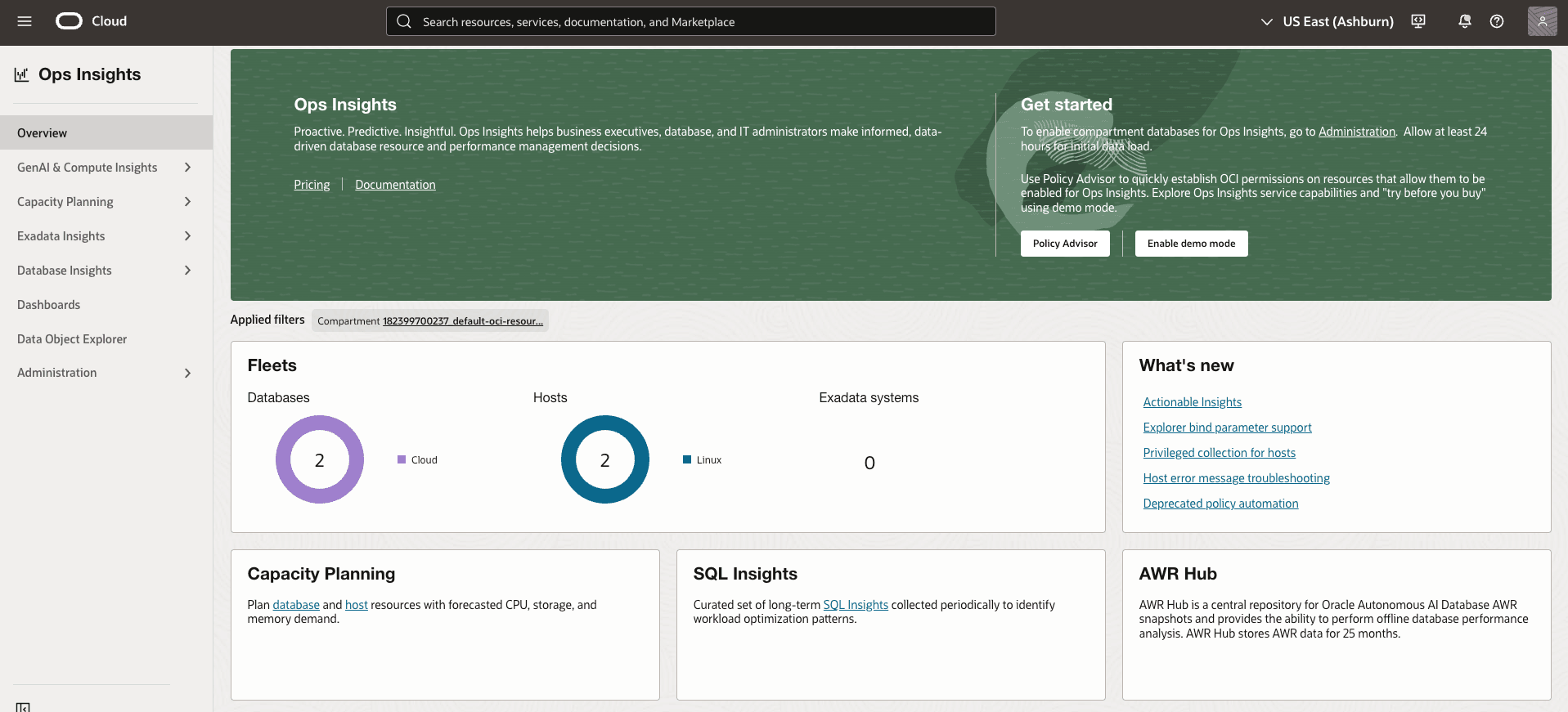Viewport: 1568px width, 712px height.
Task: Click the Databases donut chart
Action: [x=319, y=459]
